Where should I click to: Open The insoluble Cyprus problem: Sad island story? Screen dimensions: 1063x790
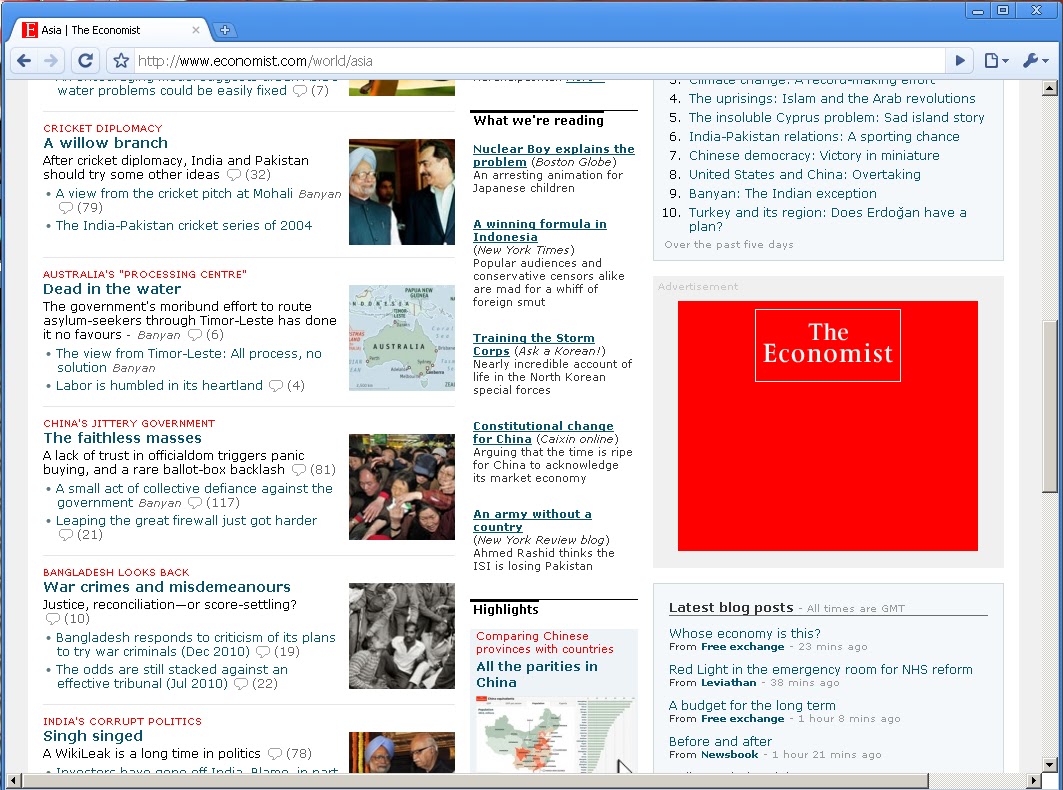837,117
